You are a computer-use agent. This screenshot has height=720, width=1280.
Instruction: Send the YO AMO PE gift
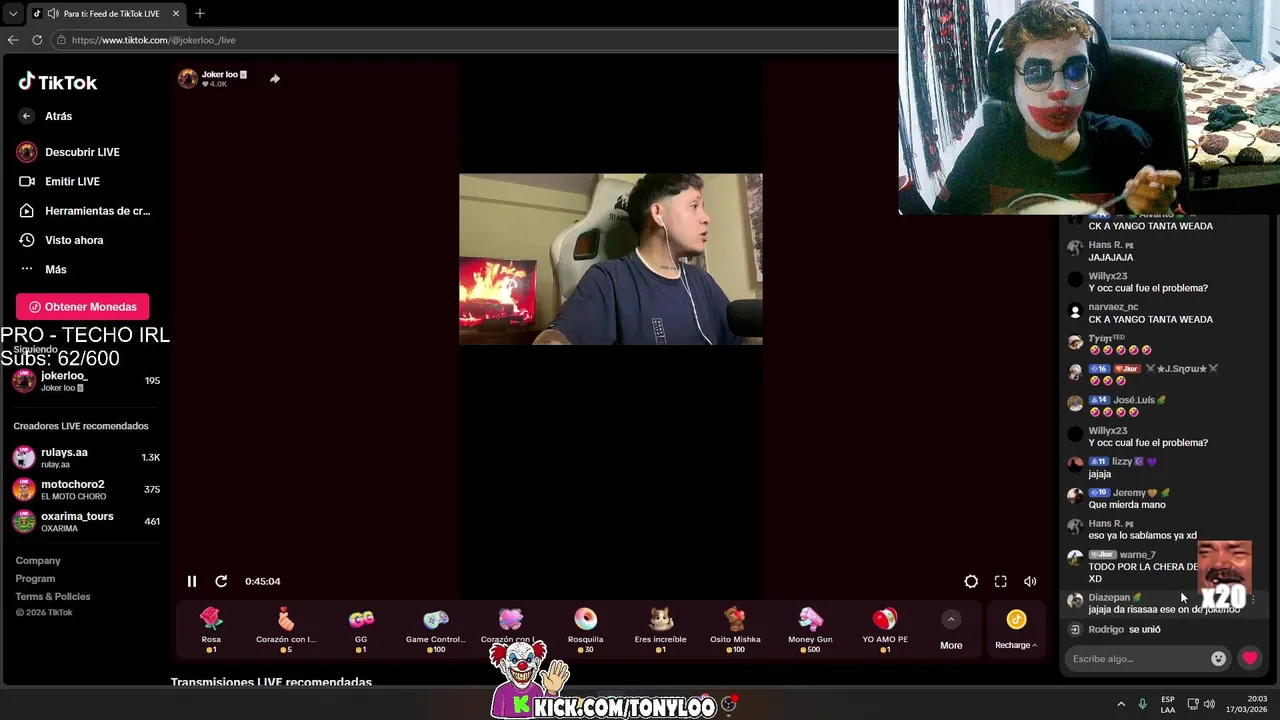coord(885,630)
